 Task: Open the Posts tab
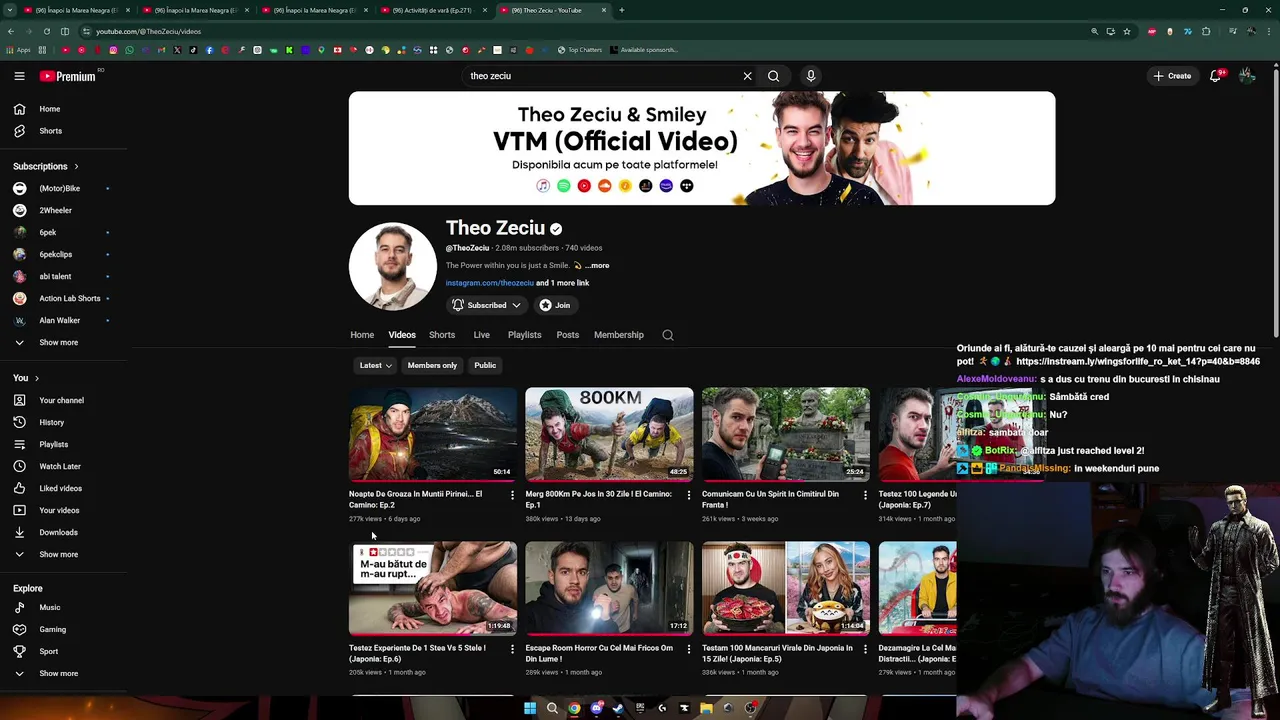click(567, 335)
